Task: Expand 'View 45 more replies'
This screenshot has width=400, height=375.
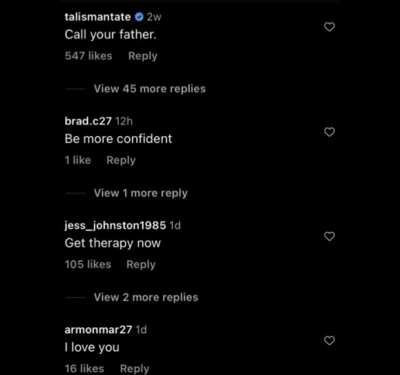Action: (x=150, y=89)
